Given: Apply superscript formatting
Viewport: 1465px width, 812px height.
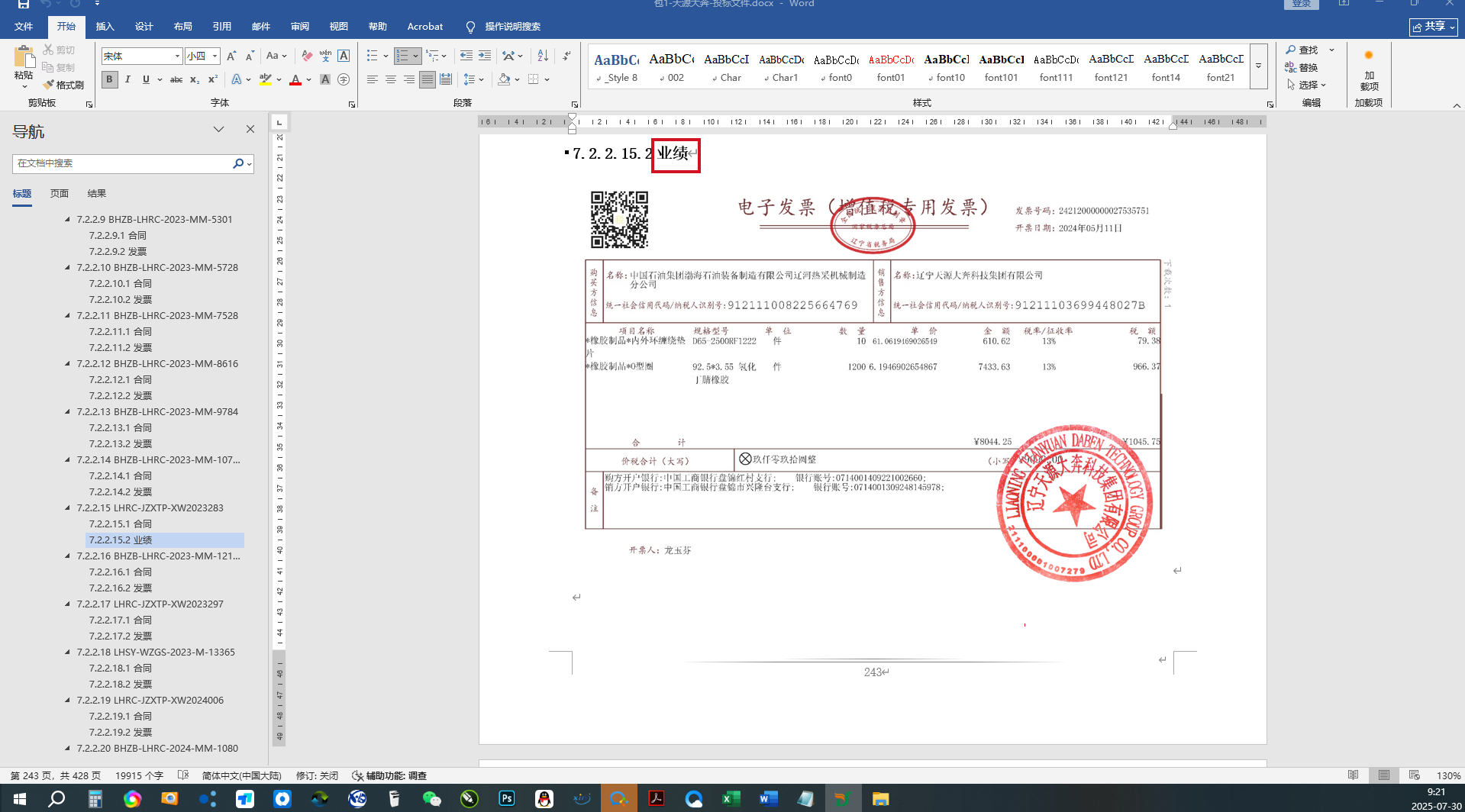Looking at the screenshot, I should tap(213, 79).
